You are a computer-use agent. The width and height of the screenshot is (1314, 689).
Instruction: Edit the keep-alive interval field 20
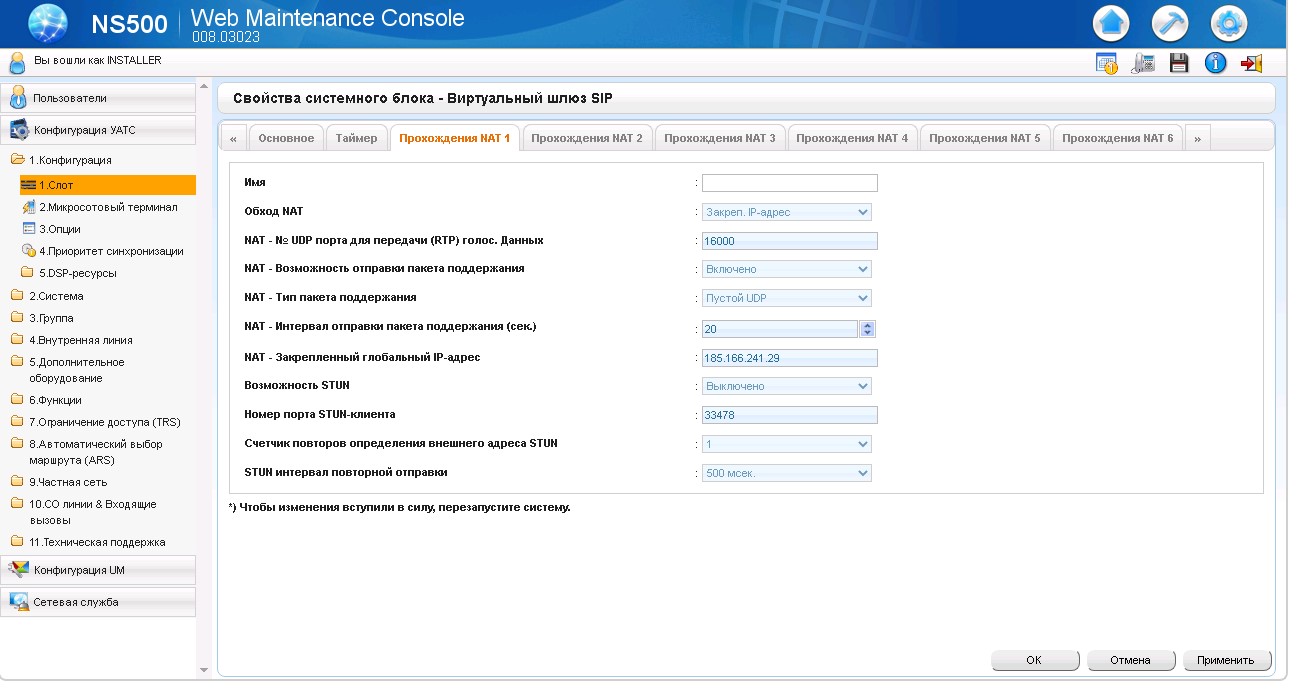pyautogui.click(x=780, y=329)
